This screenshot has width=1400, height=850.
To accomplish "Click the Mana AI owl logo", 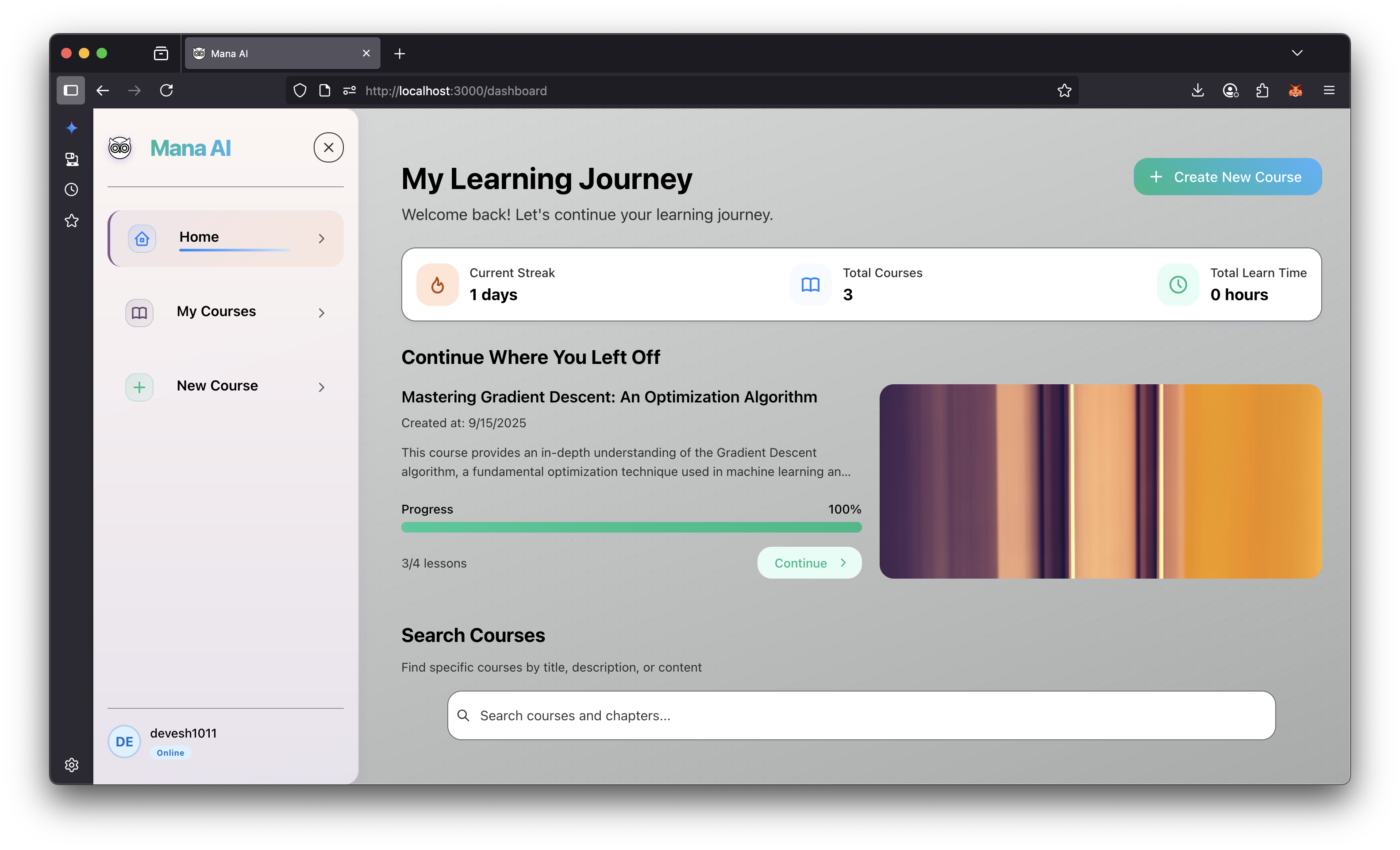I will (120, 148).
